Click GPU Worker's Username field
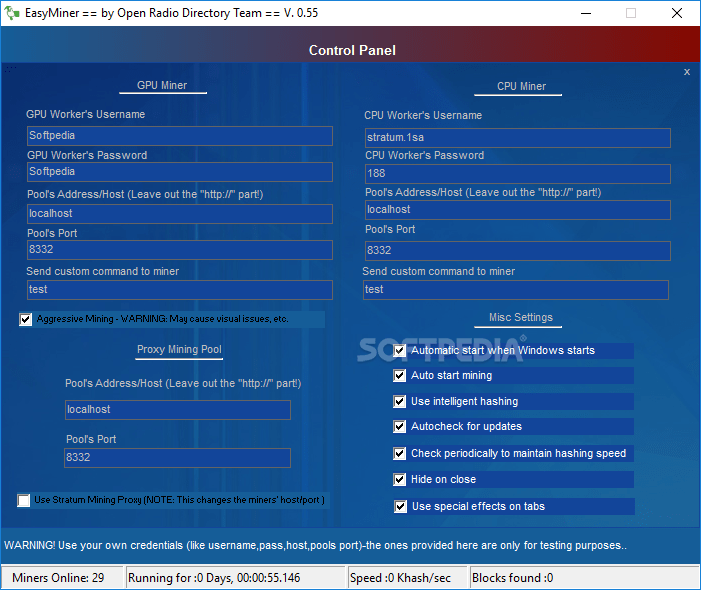The image size is (701, 590). click(x=180, y=136)
